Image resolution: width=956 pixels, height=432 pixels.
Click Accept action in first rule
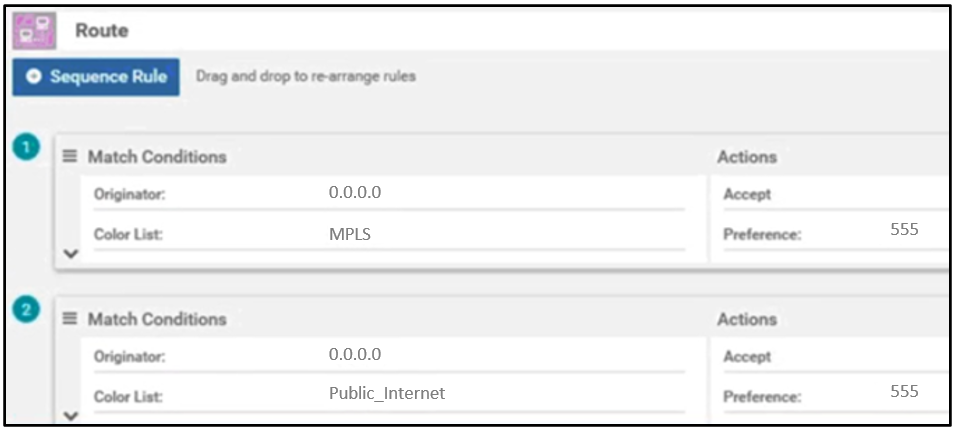[x=747, y=194]
